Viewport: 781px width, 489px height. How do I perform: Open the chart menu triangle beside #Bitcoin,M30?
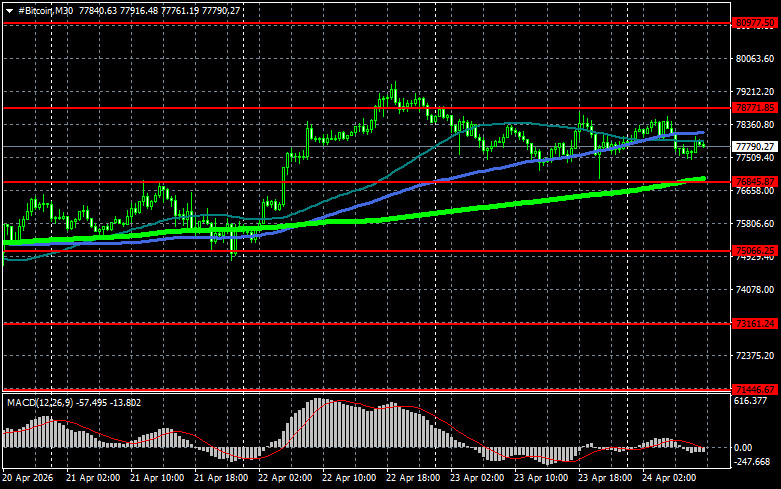(9, 11)
